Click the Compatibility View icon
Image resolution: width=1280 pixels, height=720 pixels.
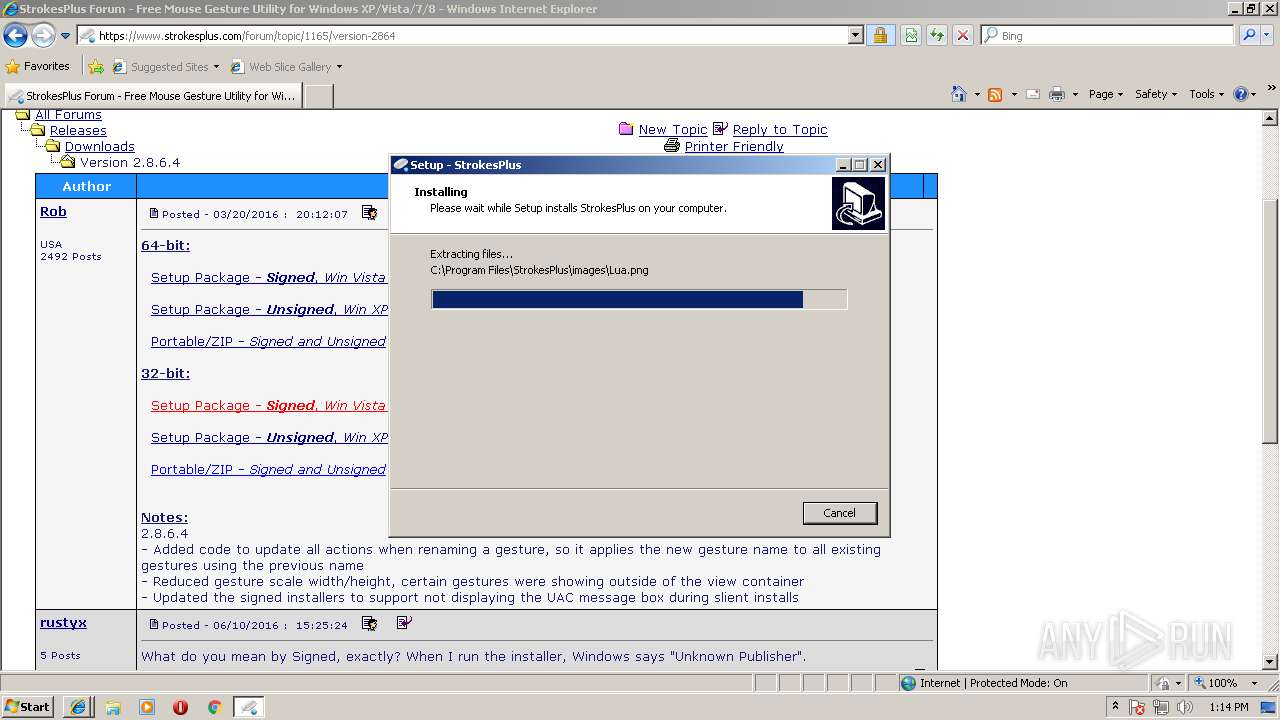[911, 35]
